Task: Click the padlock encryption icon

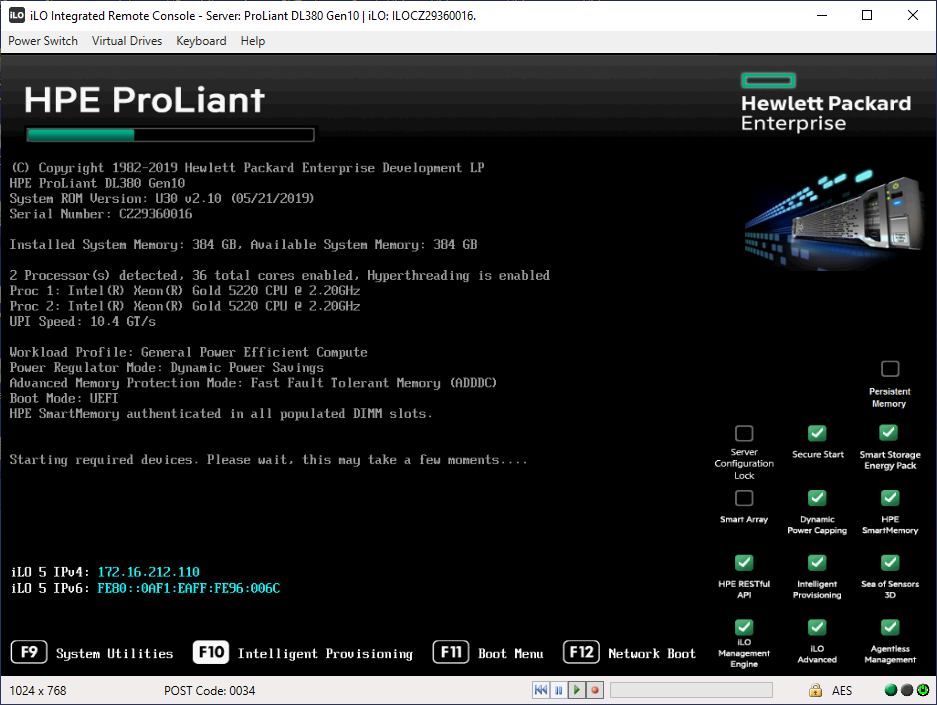Action: pyautogui.click(x=815, y=690)
